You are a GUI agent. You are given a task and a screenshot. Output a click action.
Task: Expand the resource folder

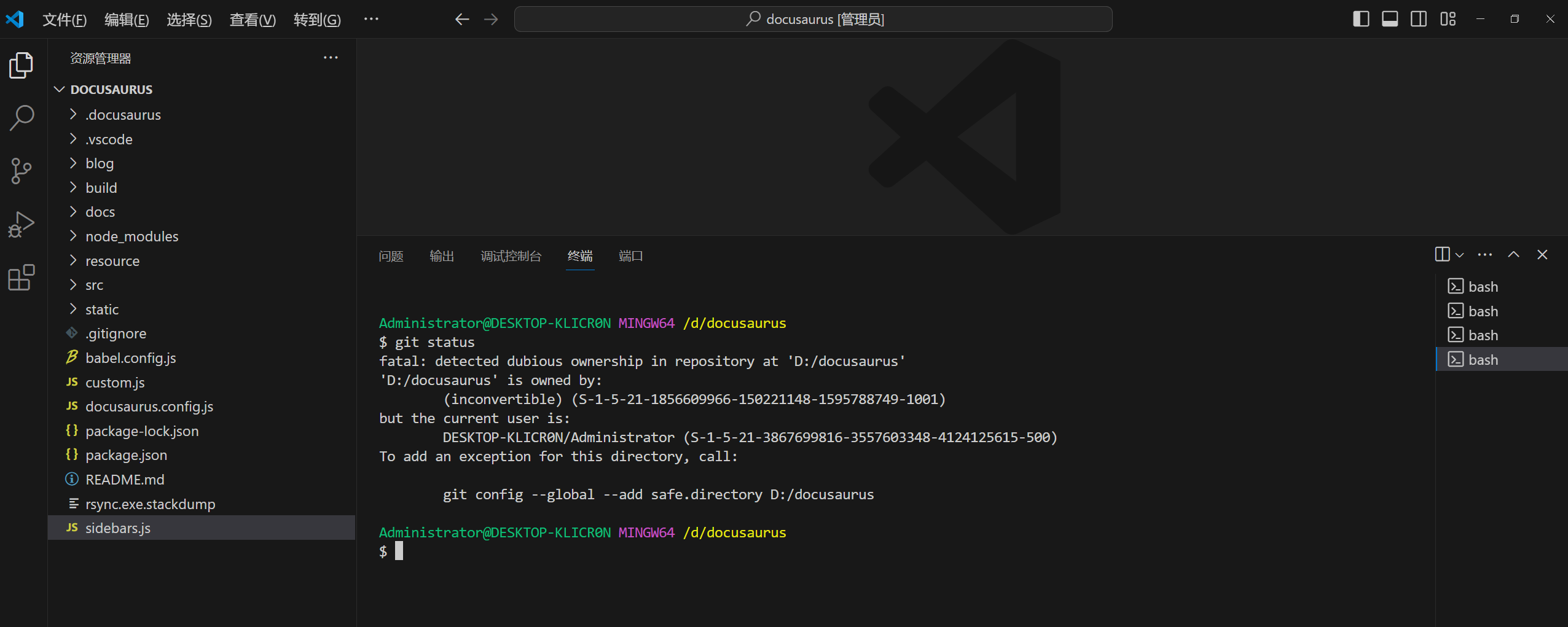pos(202,261)
